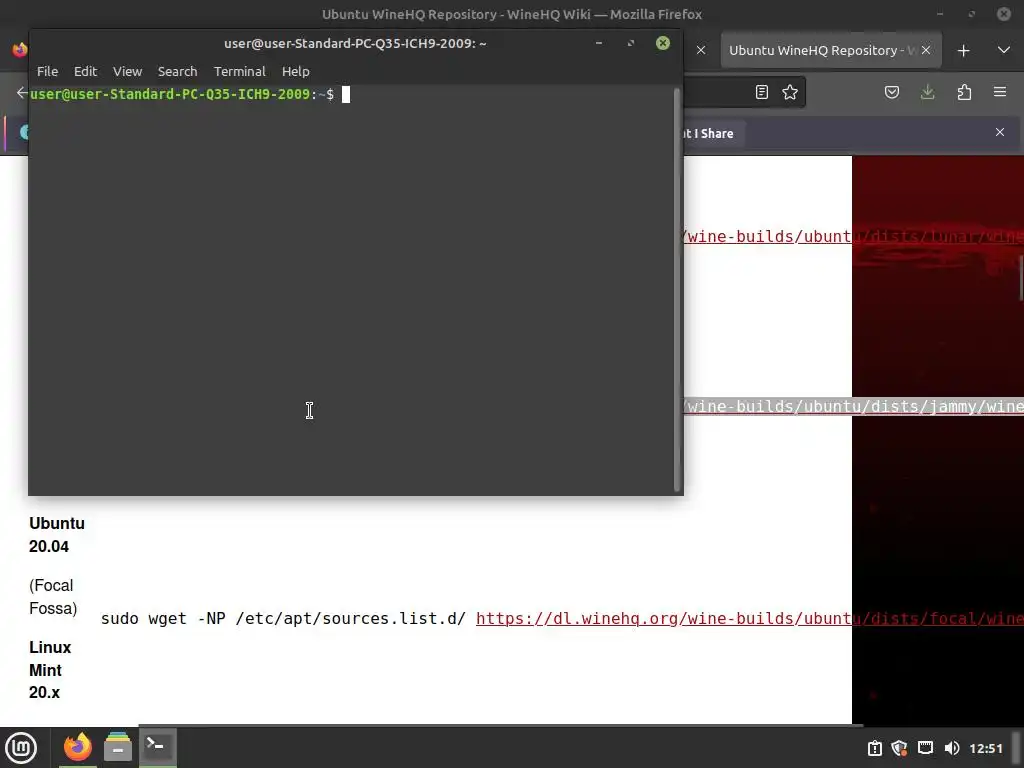Launch Firefox from the taskbar
This screenshot has height=768, width=1024.
pos(78,747)
